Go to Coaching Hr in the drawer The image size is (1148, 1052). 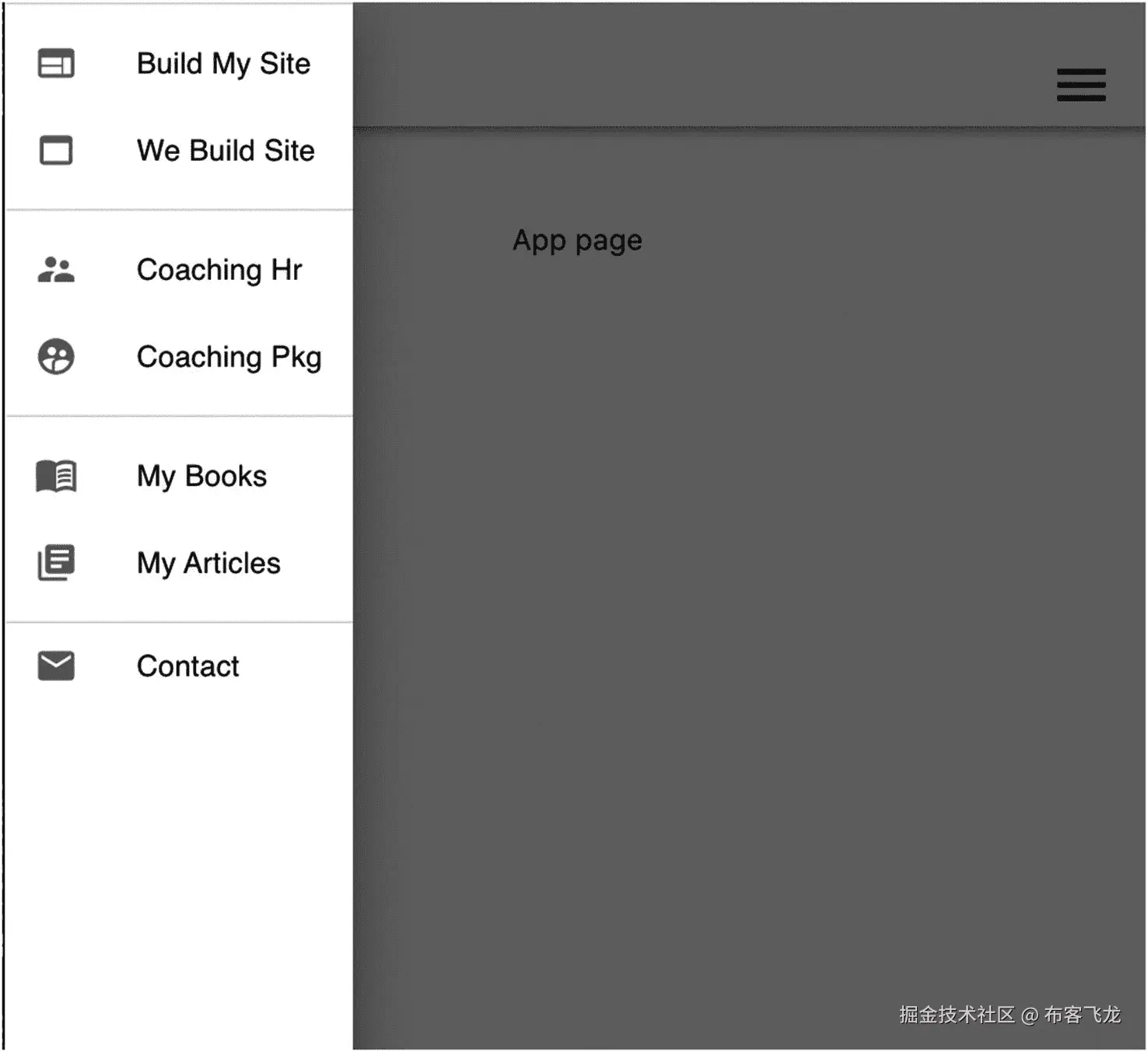pyautogui.click(x=179, y=270)
